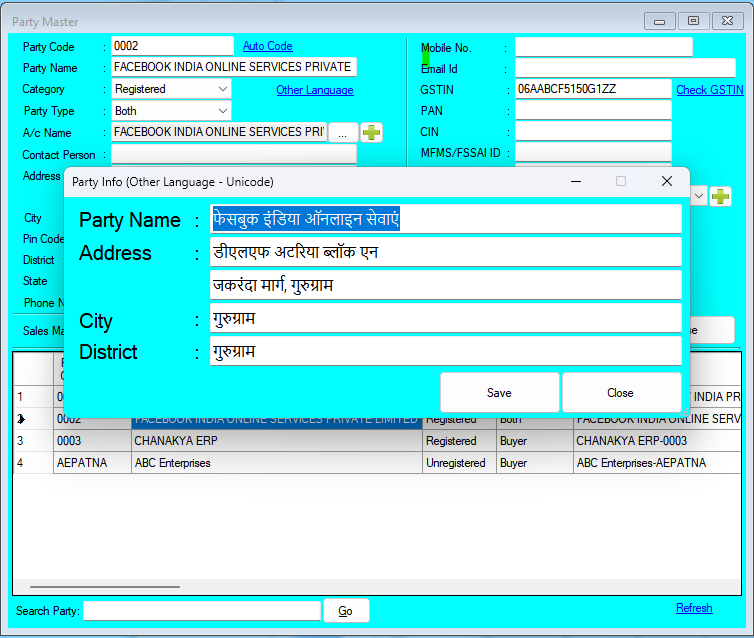The width and height of the screenshot is (754, 638).
Task: Click the Go search button
Action: (x=346, y=611)
